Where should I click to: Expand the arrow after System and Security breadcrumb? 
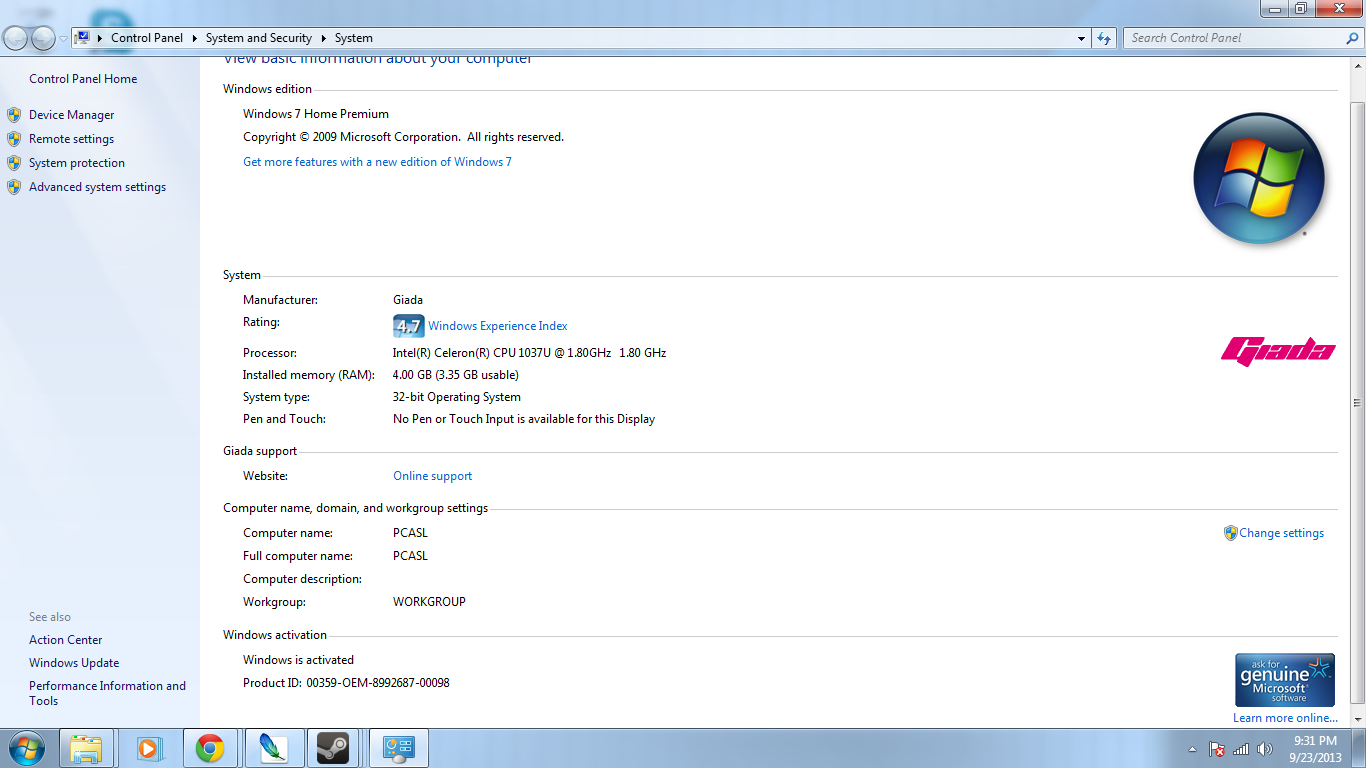point(323,38)
